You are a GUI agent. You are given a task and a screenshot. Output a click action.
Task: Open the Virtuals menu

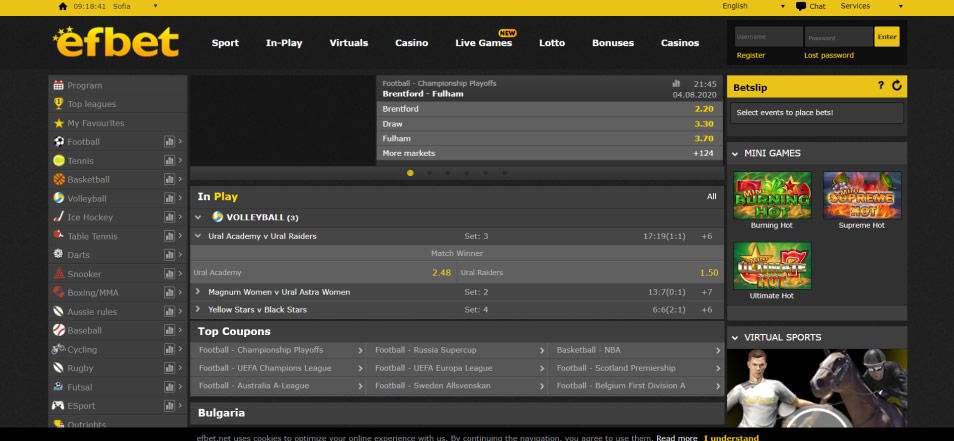point(349,43)
